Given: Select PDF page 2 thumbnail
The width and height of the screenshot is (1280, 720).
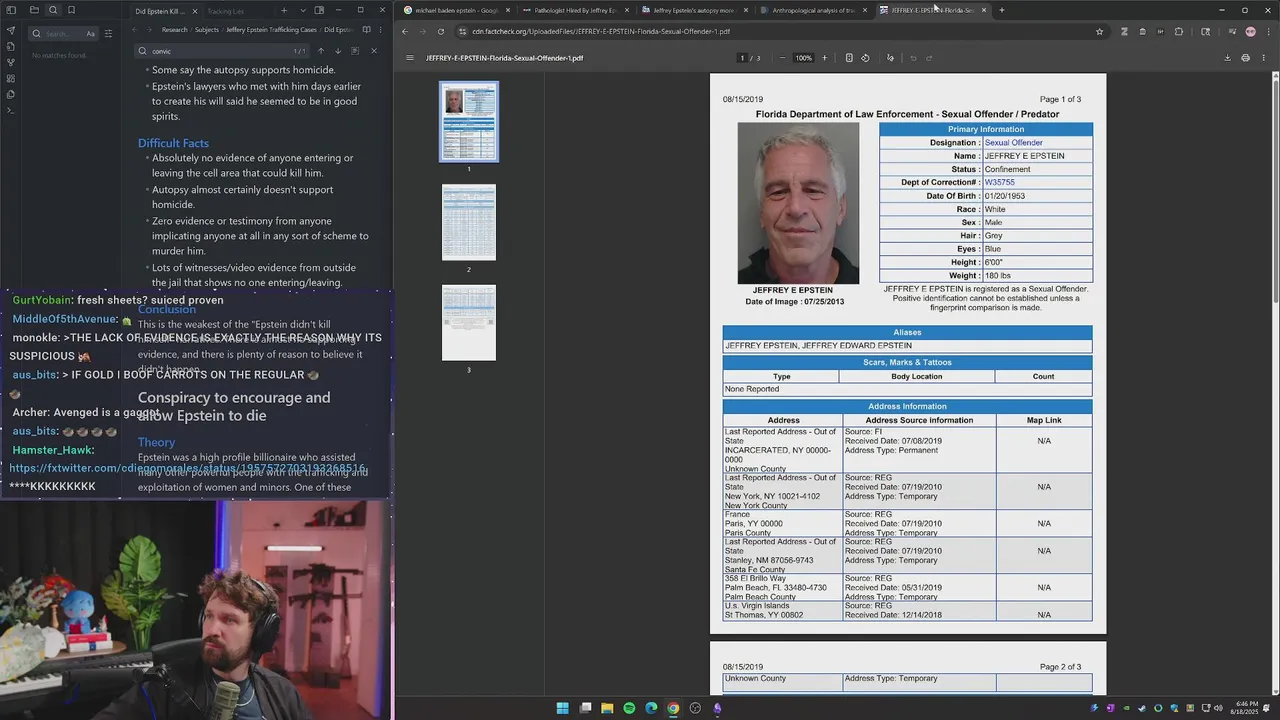Looking at the screenshot, I should click(469, 222).
